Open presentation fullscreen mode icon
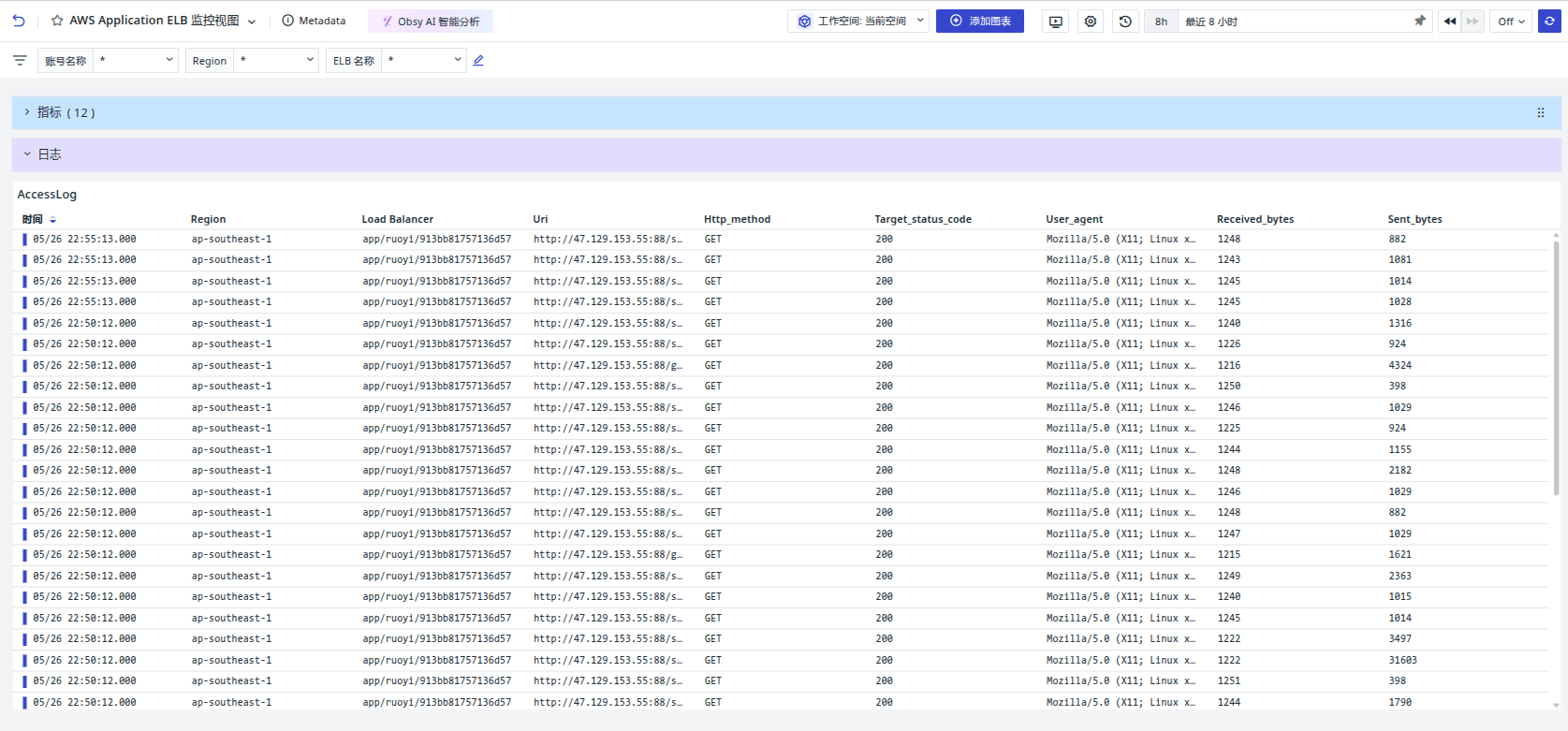 [x=1056, y=22]
